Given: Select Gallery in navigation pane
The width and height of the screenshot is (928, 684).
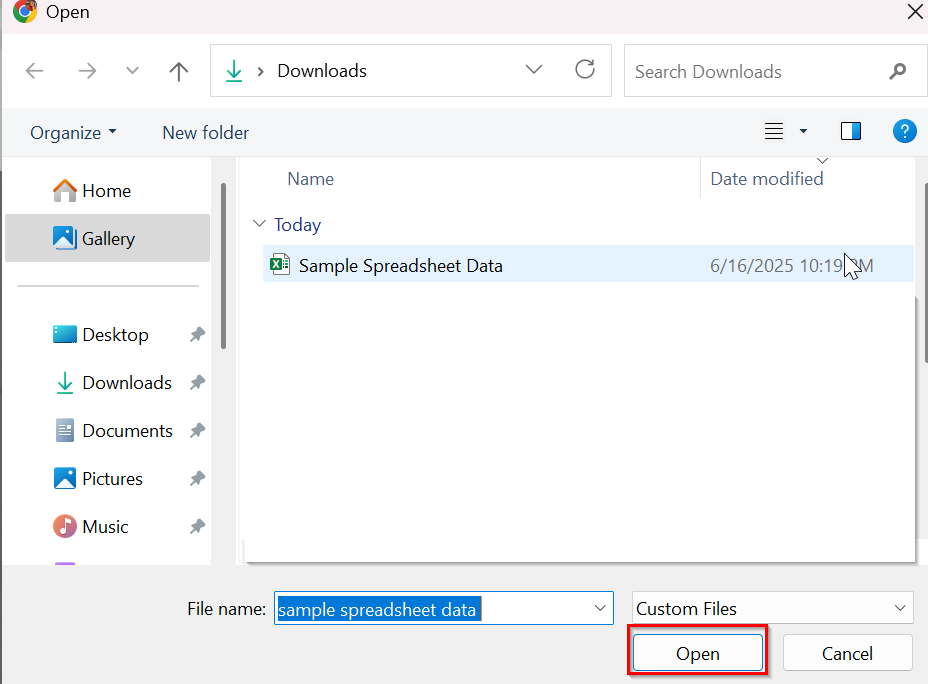Looking at the screenshot, I should [108, 238].
